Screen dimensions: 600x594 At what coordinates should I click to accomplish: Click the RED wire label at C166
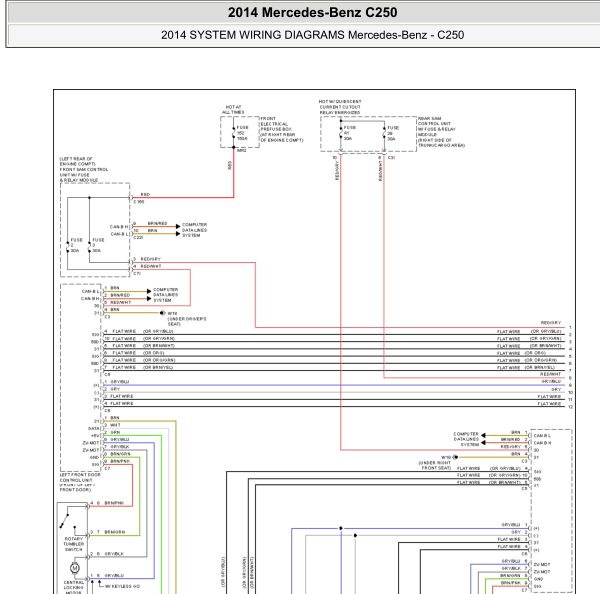coord(145,194)
